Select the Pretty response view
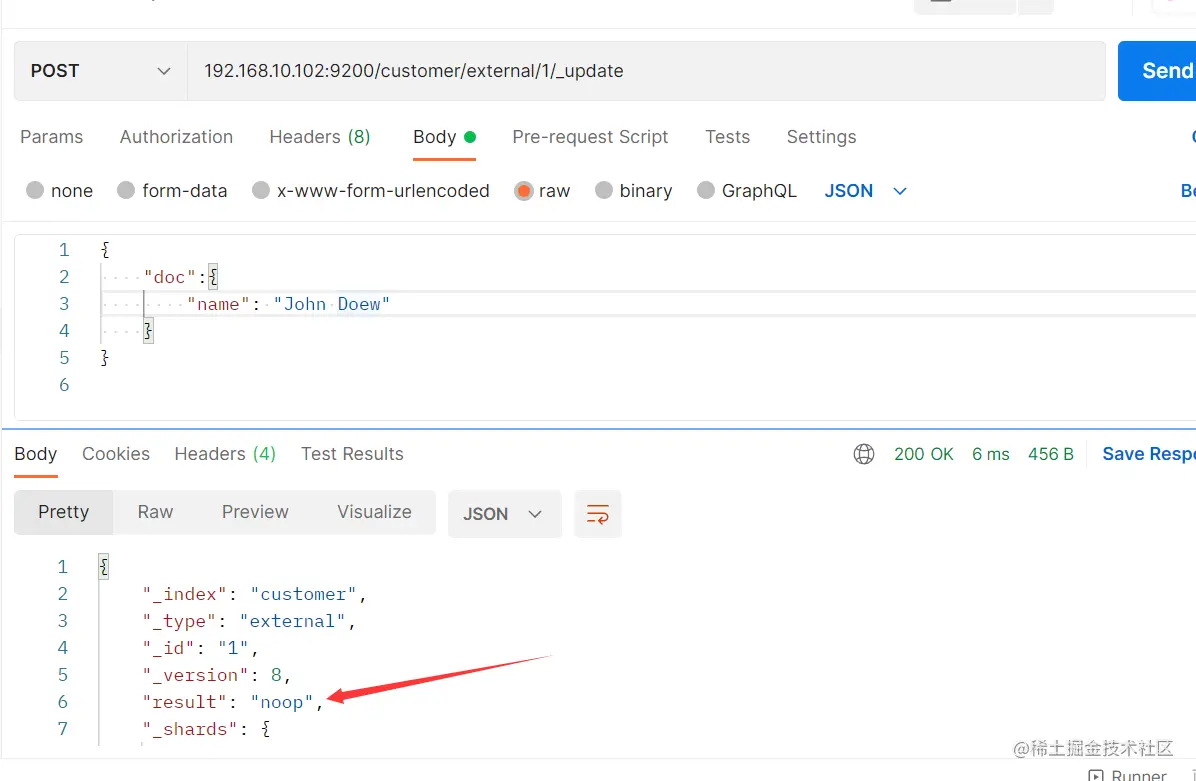Screen dimensions: 1196x781 click(63, 513)
